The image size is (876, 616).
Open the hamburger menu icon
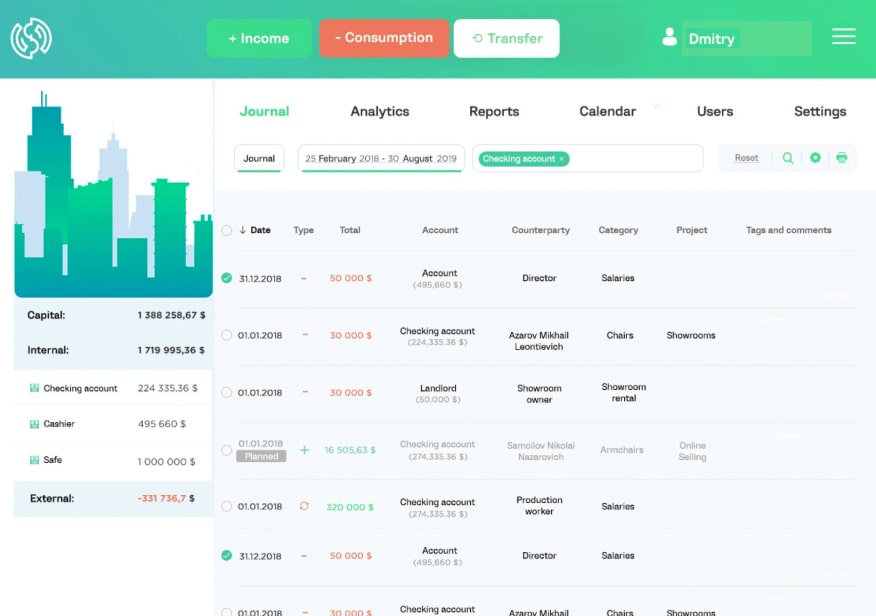843,36
